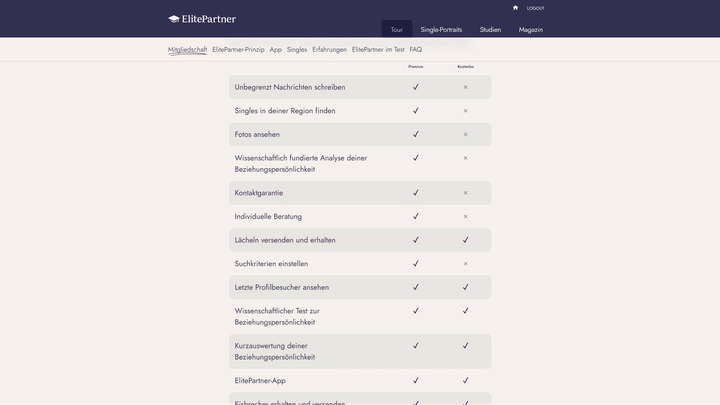Go to ElitePartner-Prinzip section
This screenshot has width=720, height=405.
[x=238, y=50]
